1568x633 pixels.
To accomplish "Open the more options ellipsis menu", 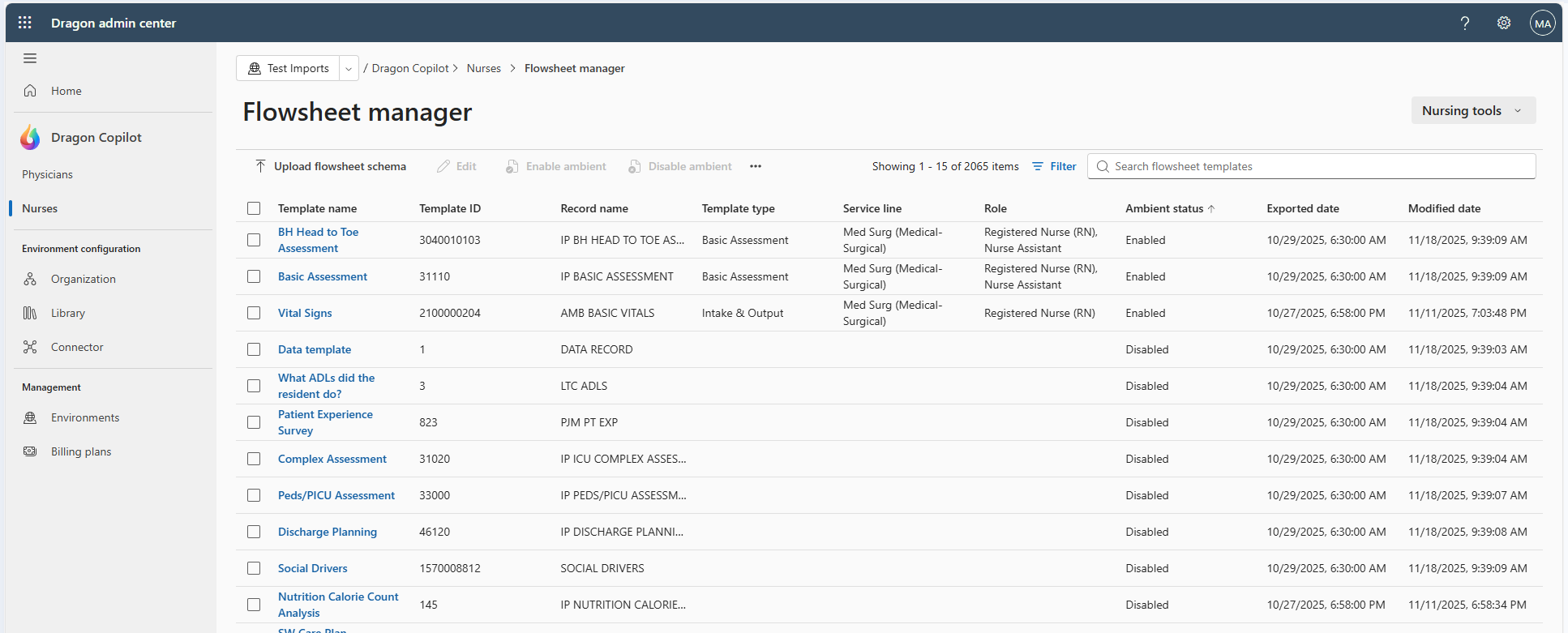I will click(x=756, y=166).
